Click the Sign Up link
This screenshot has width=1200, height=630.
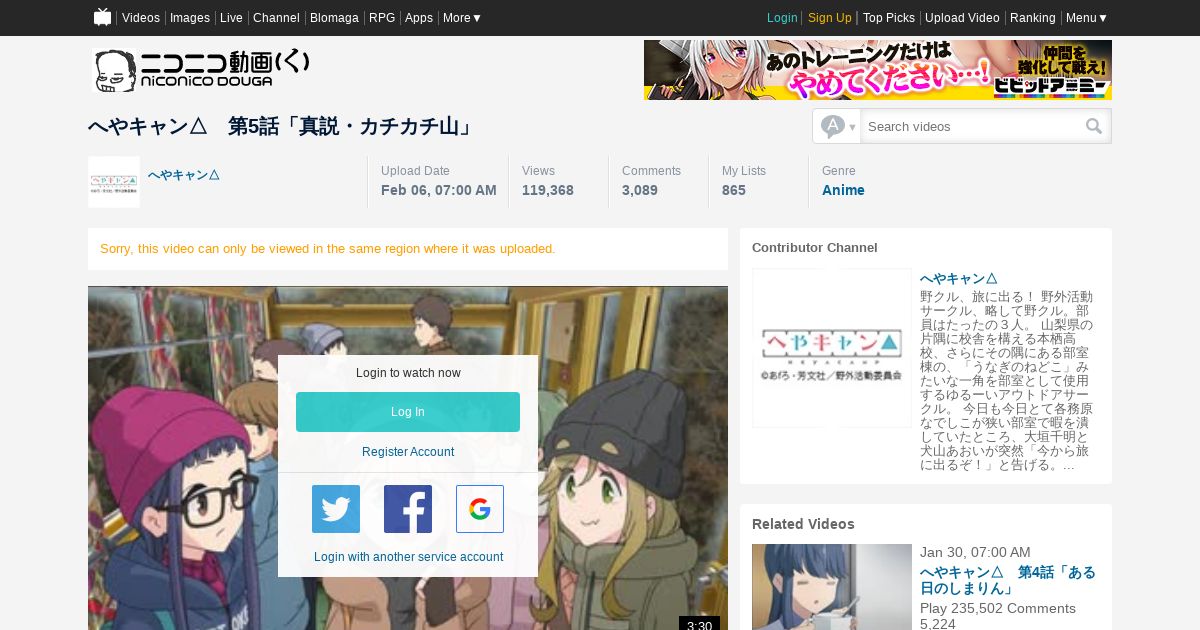coord(830,18)
